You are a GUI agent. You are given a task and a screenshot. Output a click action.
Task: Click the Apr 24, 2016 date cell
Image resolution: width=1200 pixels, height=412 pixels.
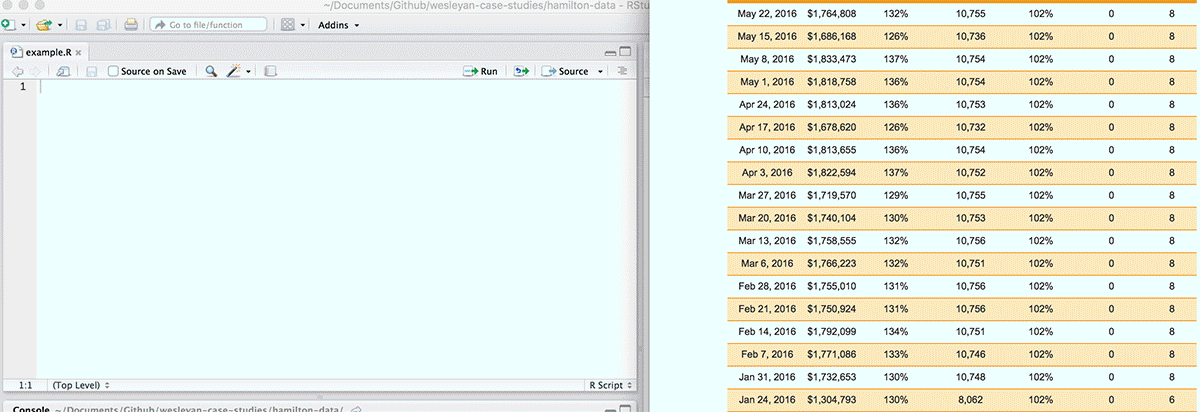pos(766,104)
